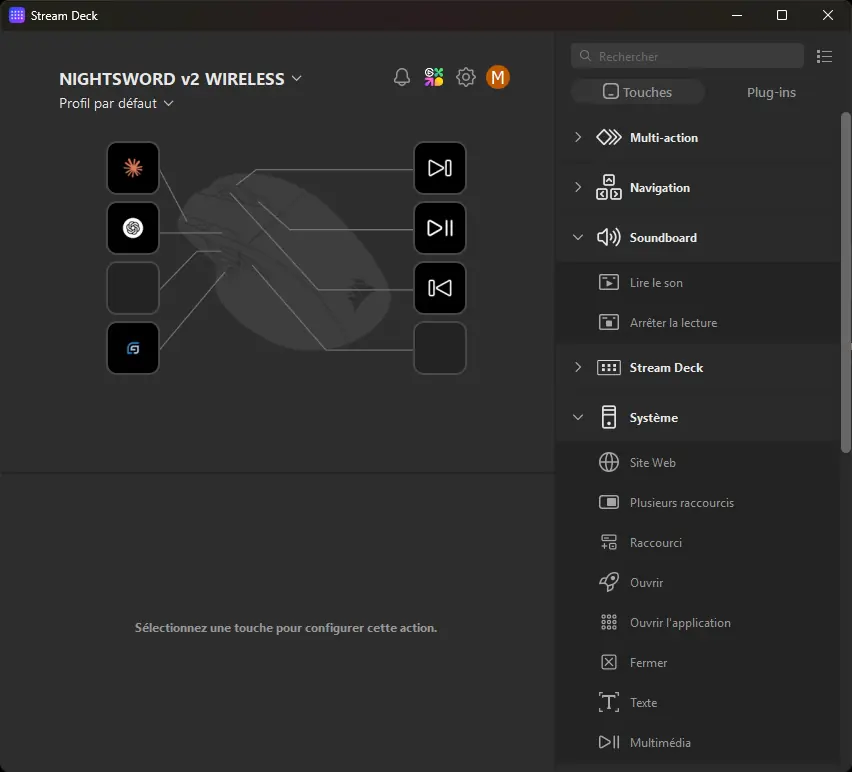Expand the Navigation category chevron
This screenshot has width=852, height=772.
click(x=578, y=187)
